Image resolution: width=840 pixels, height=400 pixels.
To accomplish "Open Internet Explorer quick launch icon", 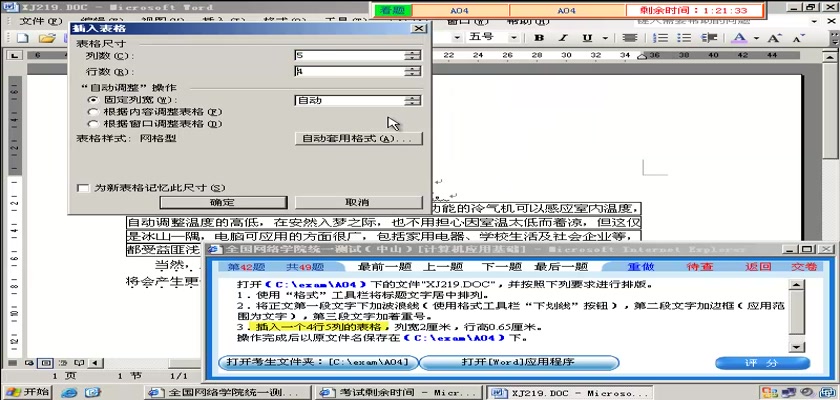I will [69, 392].
